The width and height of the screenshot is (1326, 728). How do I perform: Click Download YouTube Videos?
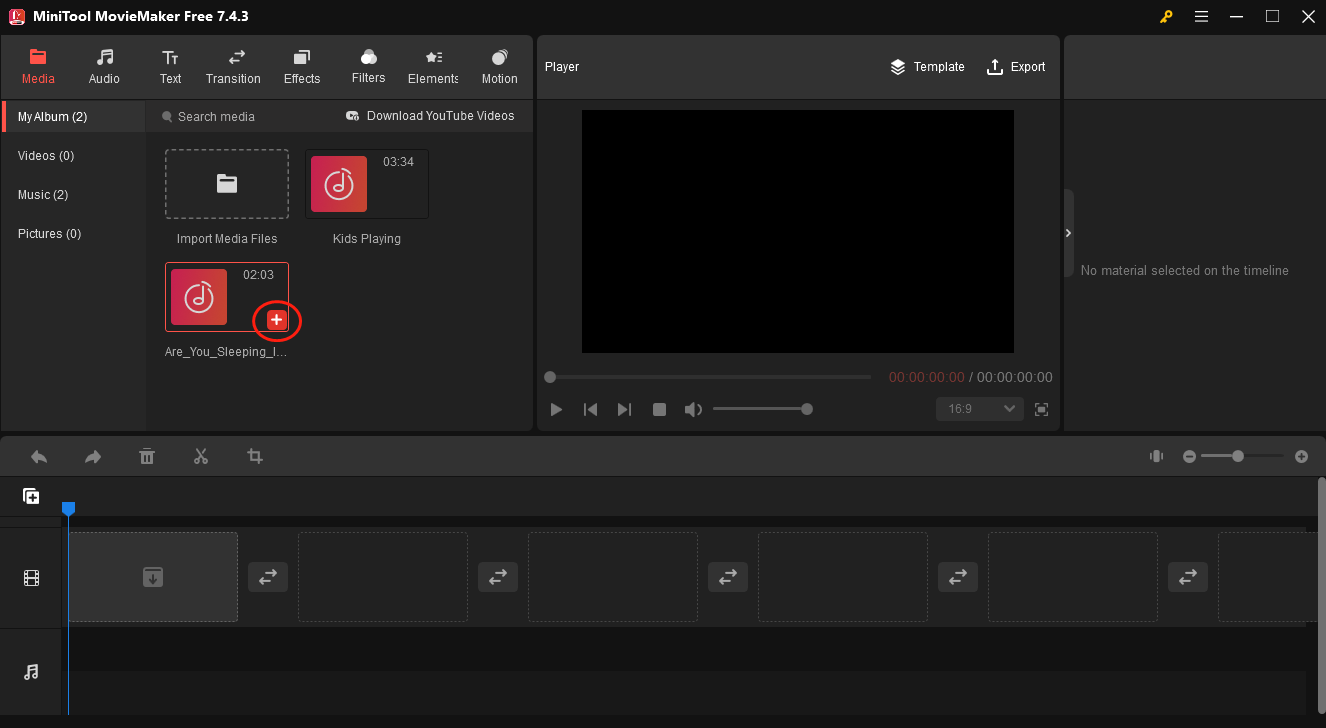pyautogui.click(x=430, y=116)
